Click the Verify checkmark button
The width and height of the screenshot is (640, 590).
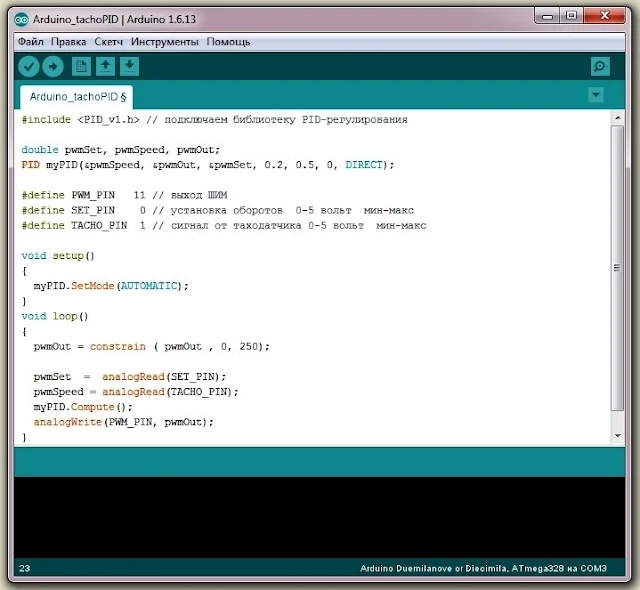[29, 67]
